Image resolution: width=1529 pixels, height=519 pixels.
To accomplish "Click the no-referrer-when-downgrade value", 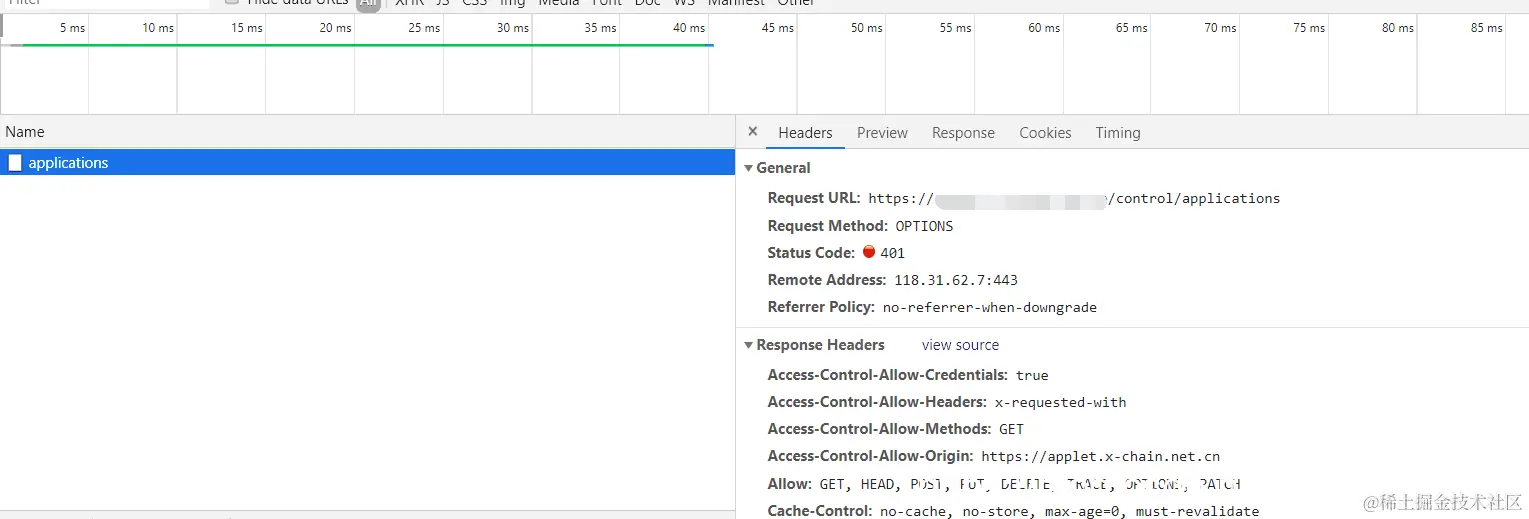I will coord(989,307).
